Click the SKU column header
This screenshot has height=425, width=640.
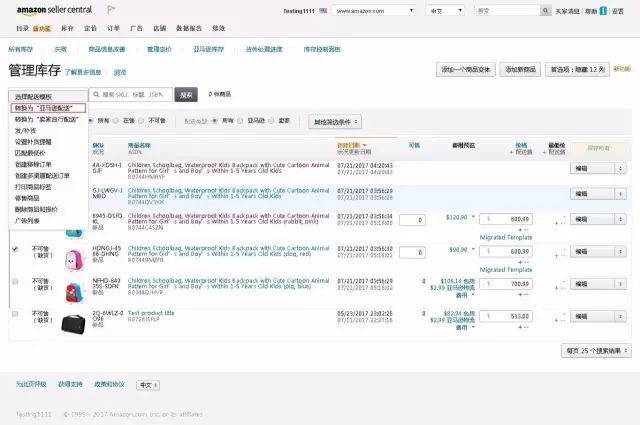(x=98, y=145)
